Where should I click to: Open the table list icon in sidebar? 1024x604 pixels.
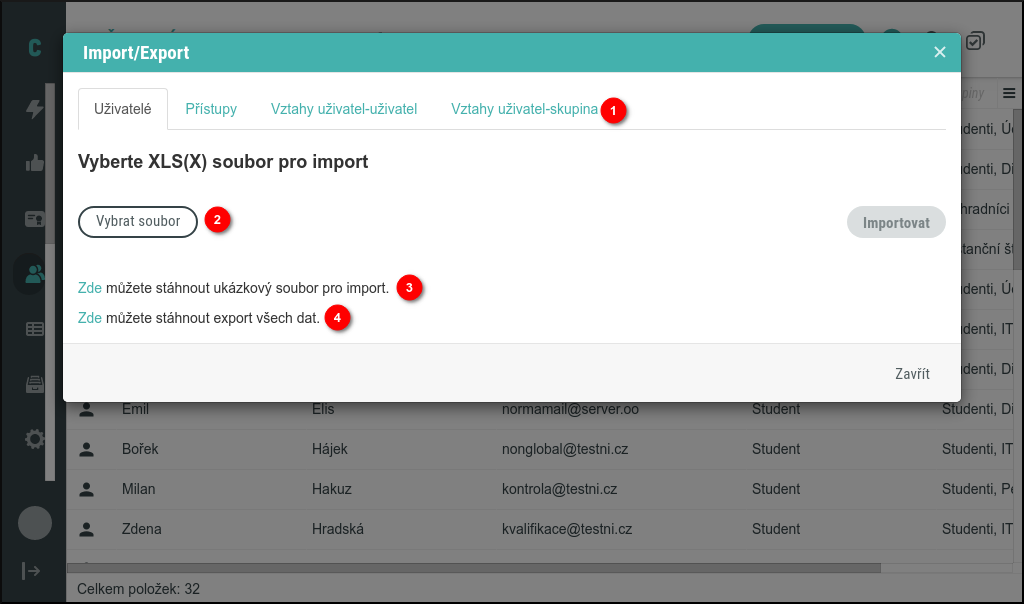pos(33,327)
